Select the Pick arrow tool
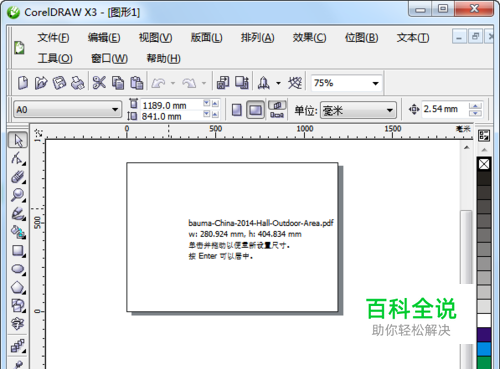Viewport: 500px width, 369px height. point(18,140)
